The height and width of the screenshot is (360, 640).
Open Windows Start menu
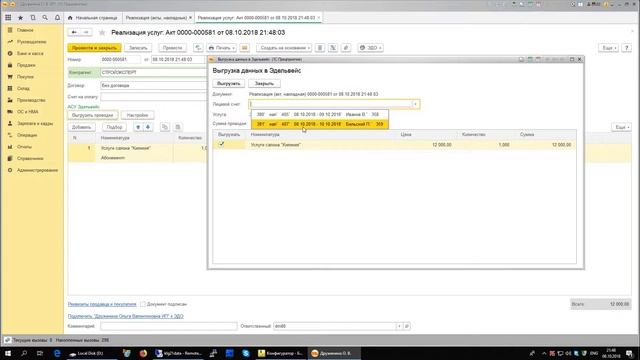8,353
